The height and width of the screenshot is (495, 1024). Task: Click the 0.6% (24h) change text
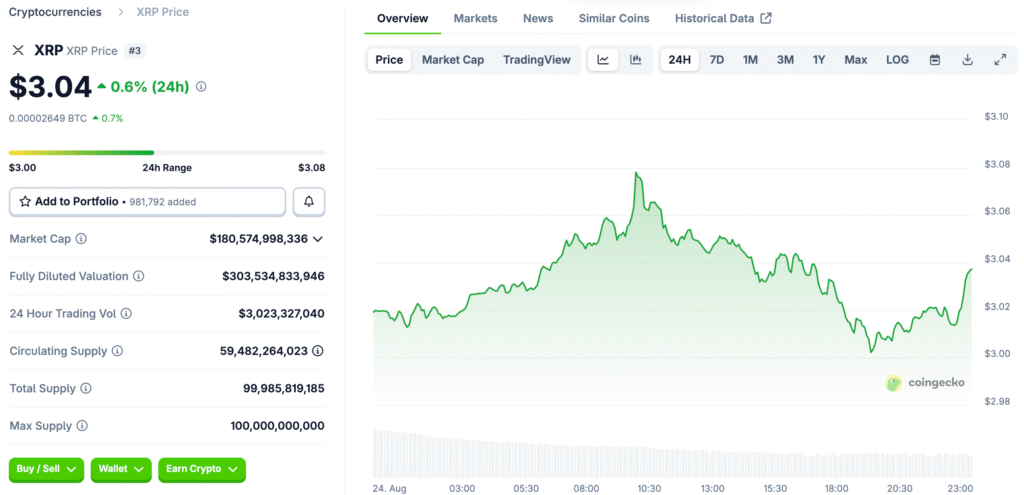tap(150, 86)
